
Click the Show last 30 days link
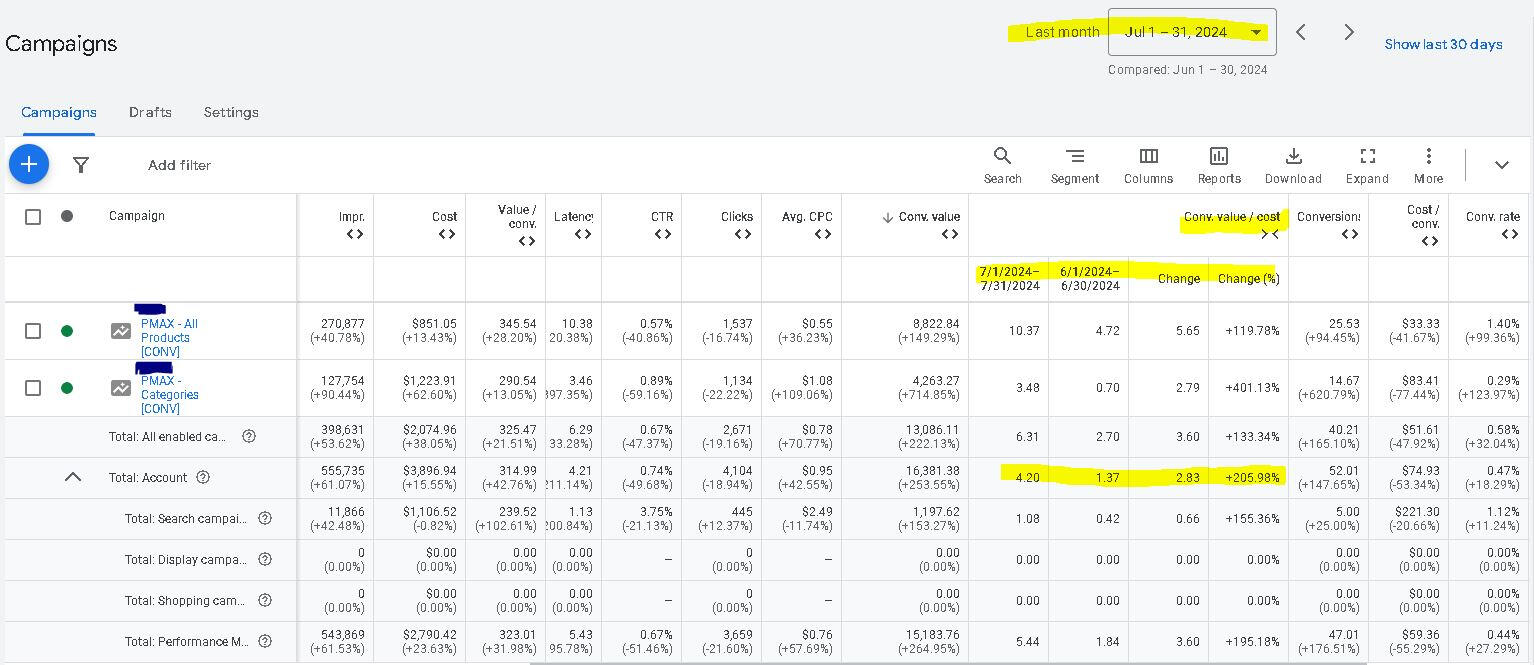[x=1443, y=44]
